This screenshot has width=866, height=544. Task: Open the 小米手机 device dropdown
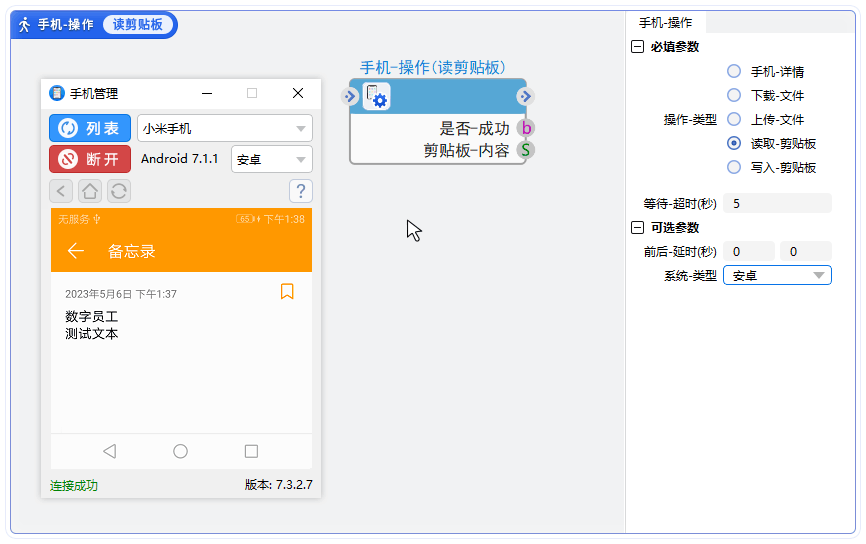tap(224, 128)
